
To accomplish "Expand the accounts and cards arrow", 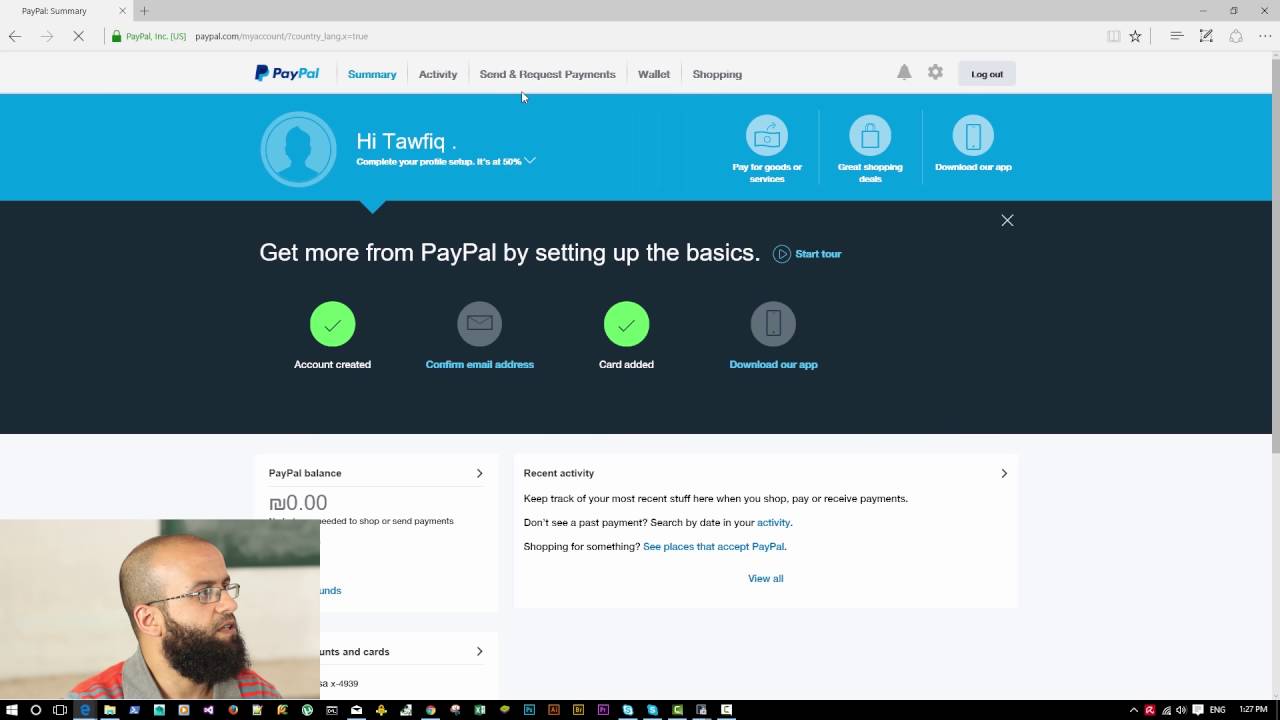I will [x=479, y=651].
